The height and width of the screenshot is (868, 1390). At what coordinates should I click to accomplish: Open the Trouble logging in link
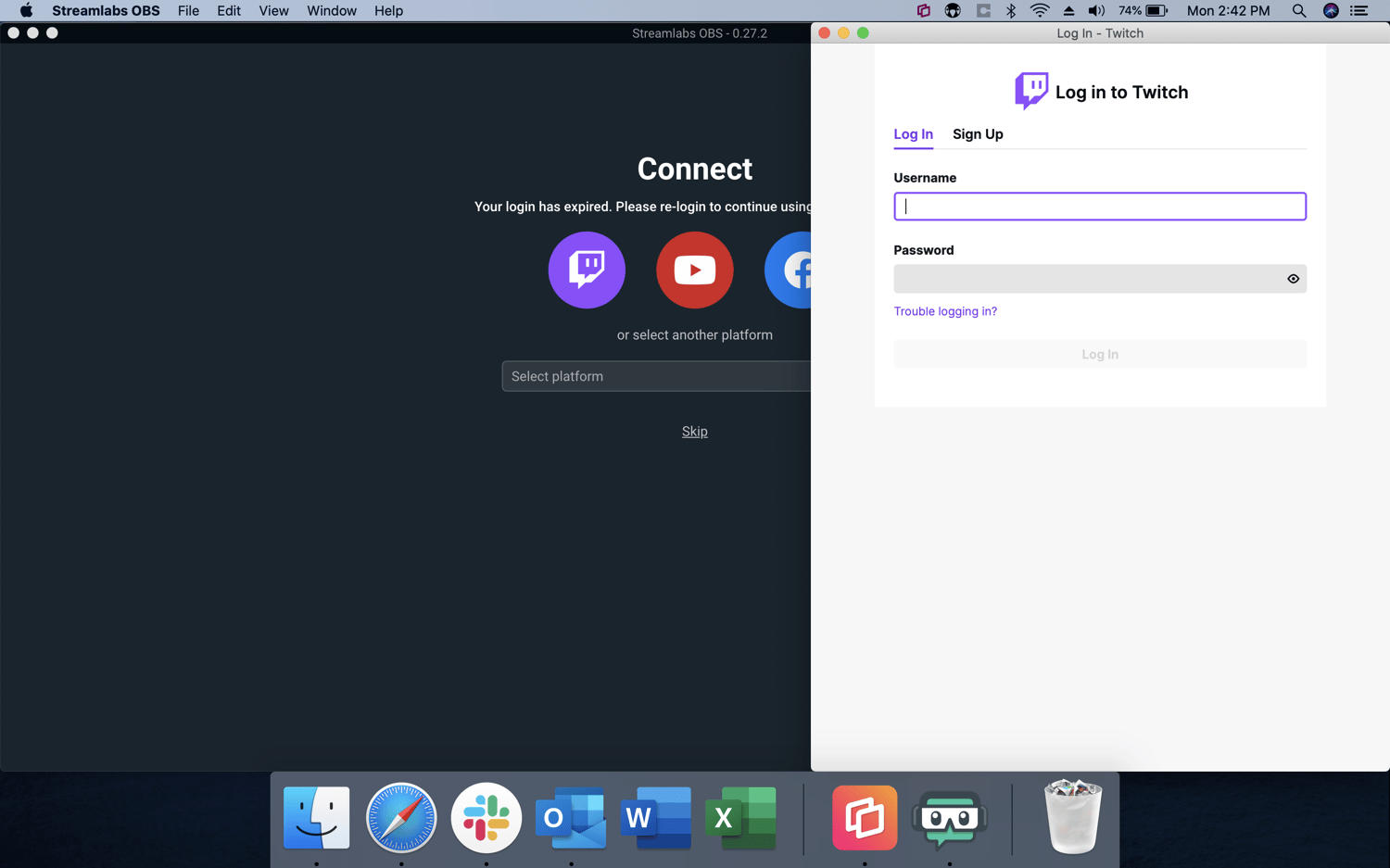tap(945, 311)
